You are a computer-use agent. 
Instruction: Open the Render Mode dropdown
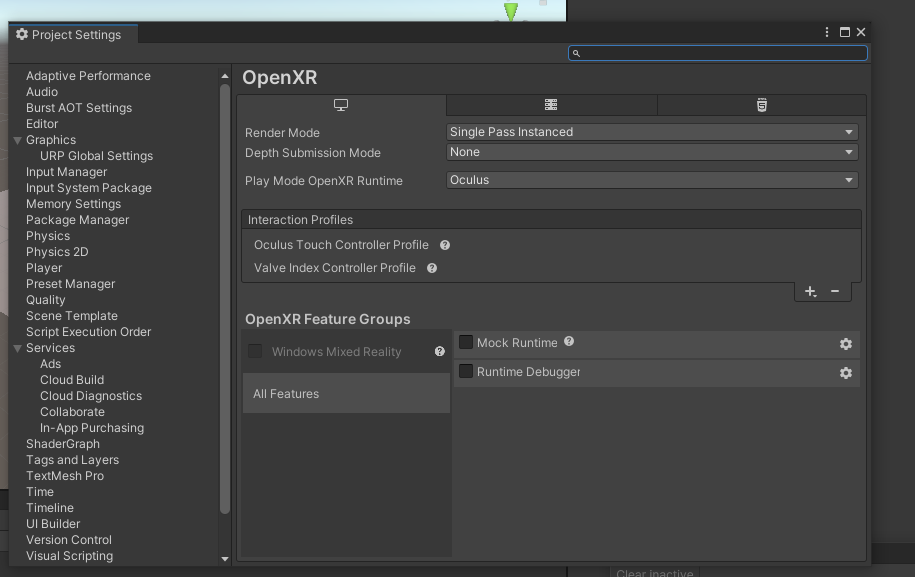(651, 131)
